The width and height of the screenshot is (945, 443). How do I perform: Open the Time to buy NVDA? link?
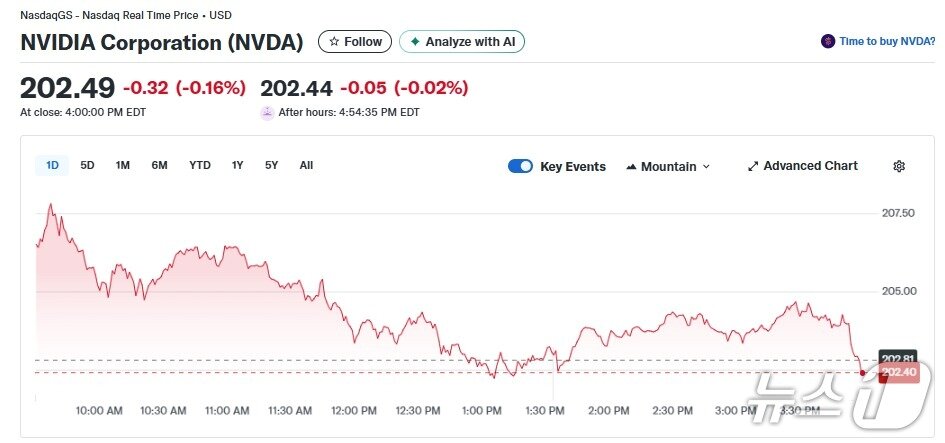click(887, 42)
